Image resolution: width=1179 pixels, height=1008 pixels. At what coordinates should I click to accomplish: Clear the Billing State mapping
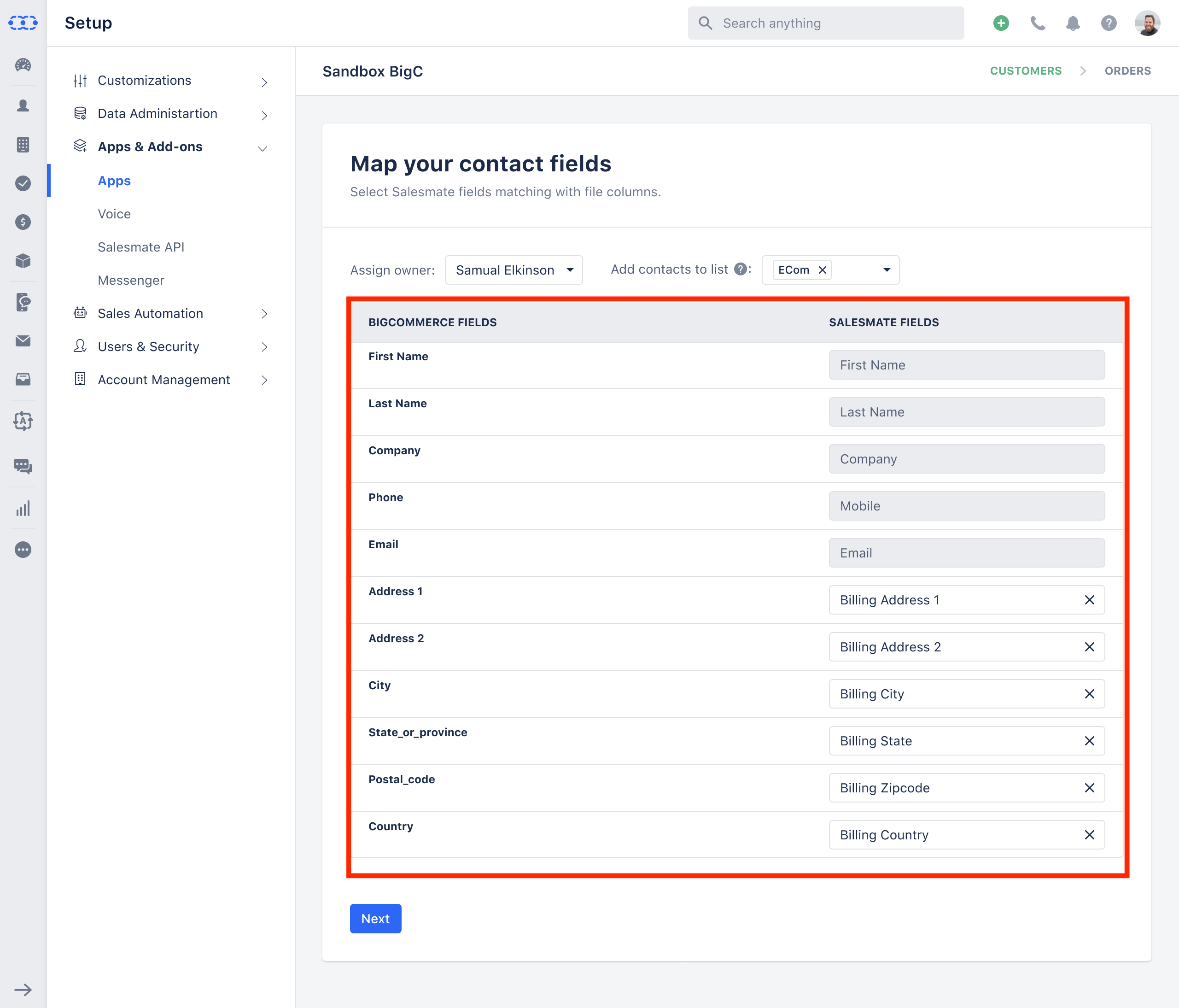click(1089, 741)
